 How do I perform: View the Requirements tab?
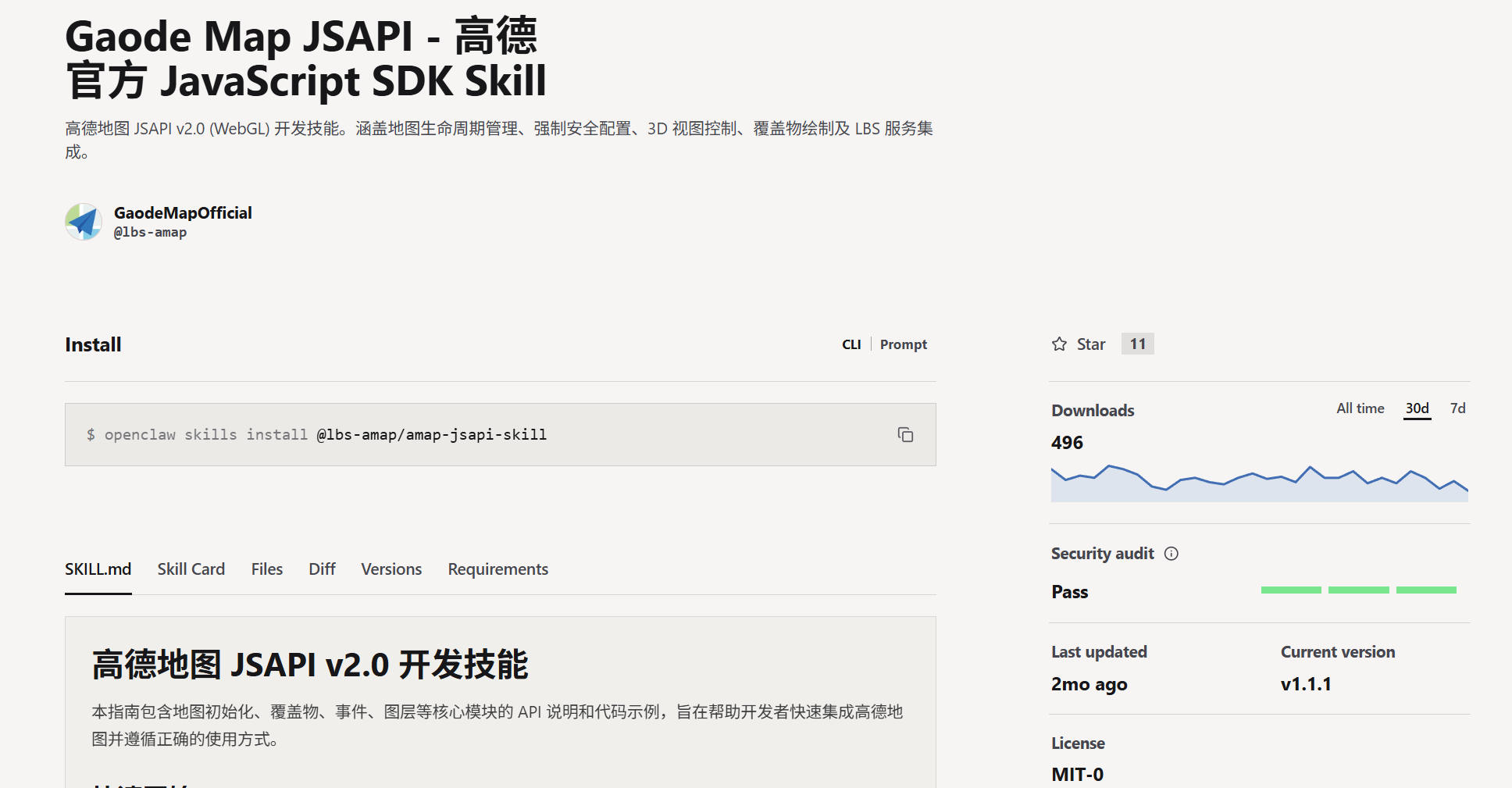click(x=498, y=569)
